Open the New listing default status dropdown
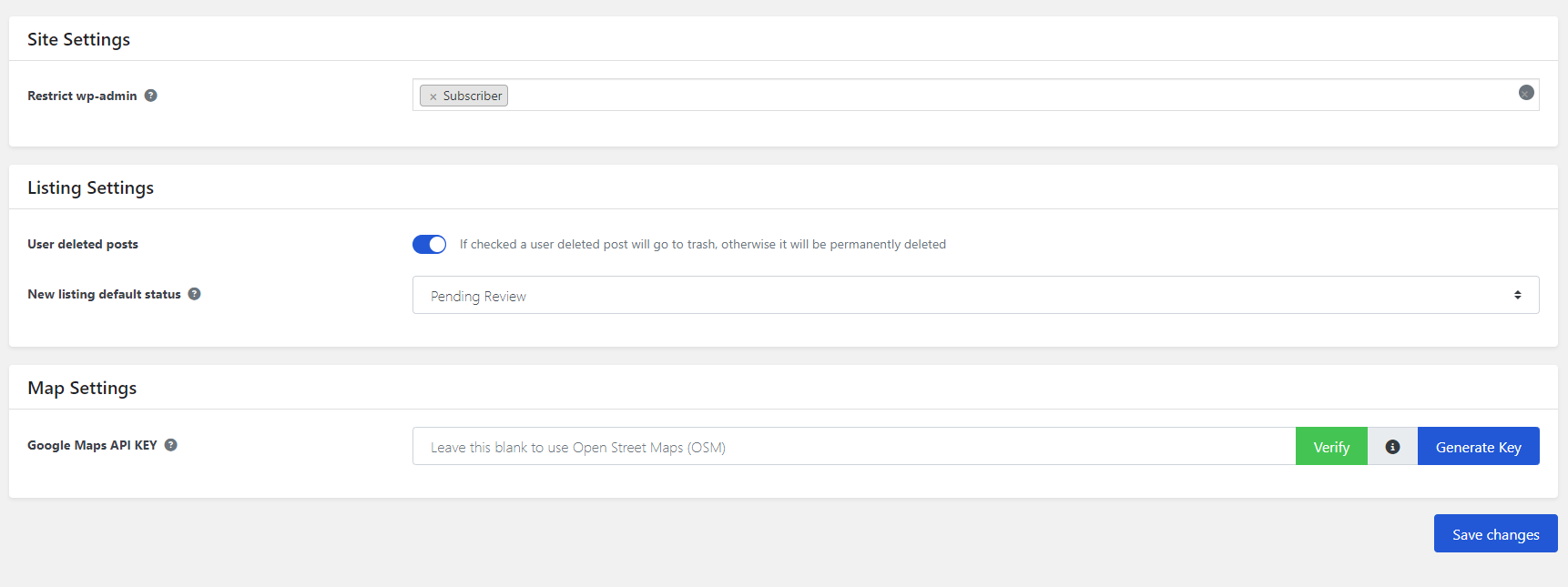Image resolution: width=1568 pixels, height=587 pixels. [x=975, y=295]
